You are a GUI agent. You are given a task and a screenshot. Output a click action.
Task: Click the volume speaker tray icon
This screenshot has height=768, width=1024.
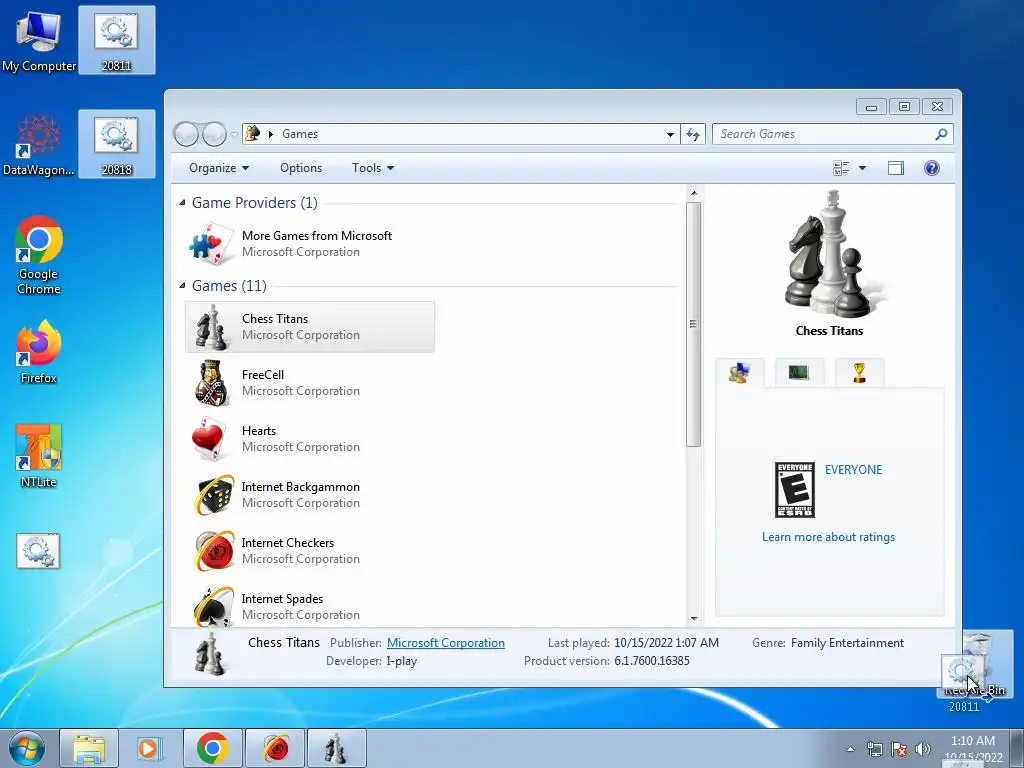point(922,749)
